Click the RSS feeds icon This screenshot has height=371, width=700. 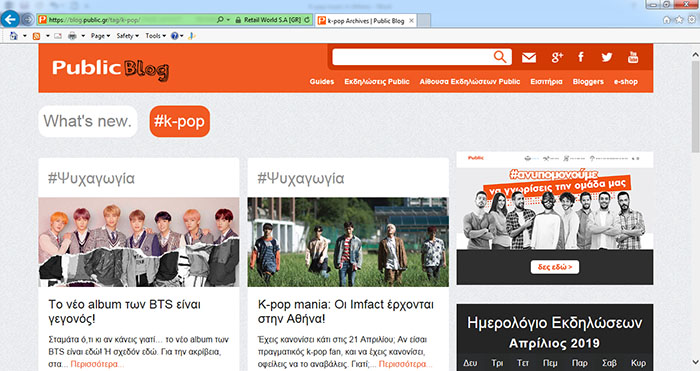point(37,36)
